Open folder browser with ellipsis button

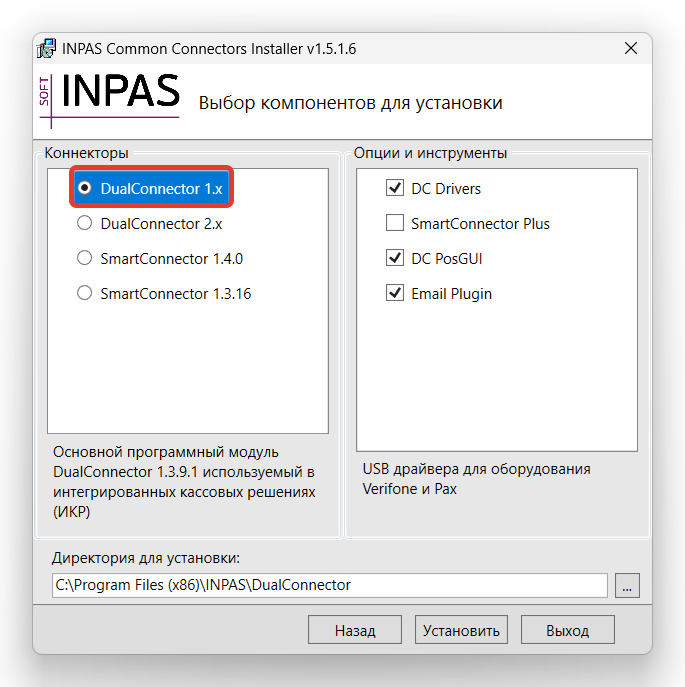coord(627,586)
